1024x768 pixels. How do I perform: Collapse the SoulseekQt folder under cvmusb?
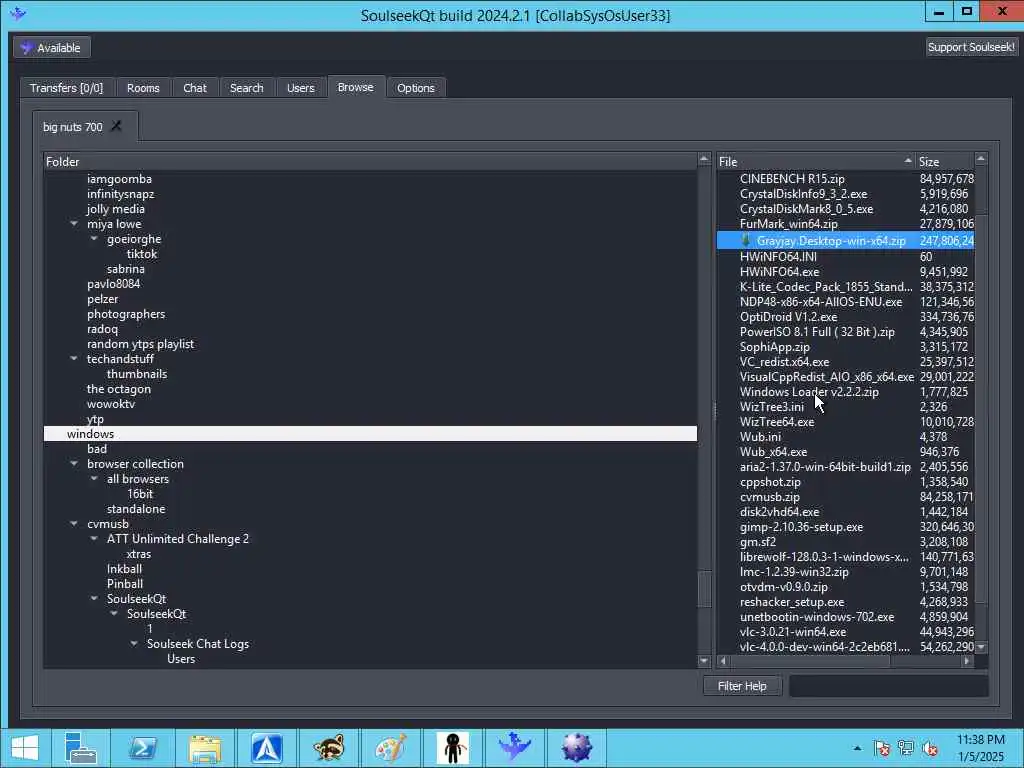point(94,599)
